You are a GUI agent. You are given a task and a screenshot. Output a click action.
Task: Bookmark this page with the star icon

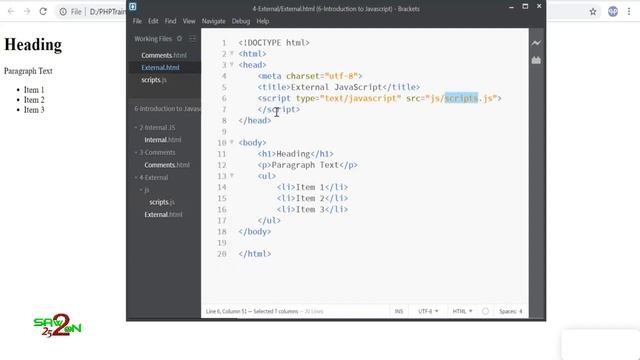(x=593, y=12)
